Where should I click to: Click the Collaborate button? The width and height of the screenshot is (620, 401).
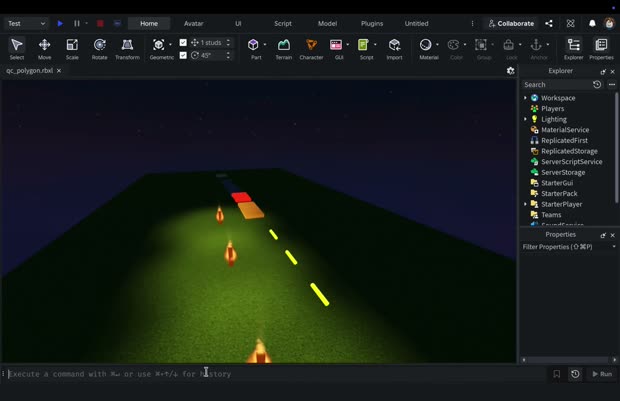pyautogui.click(x=511, y=23)
